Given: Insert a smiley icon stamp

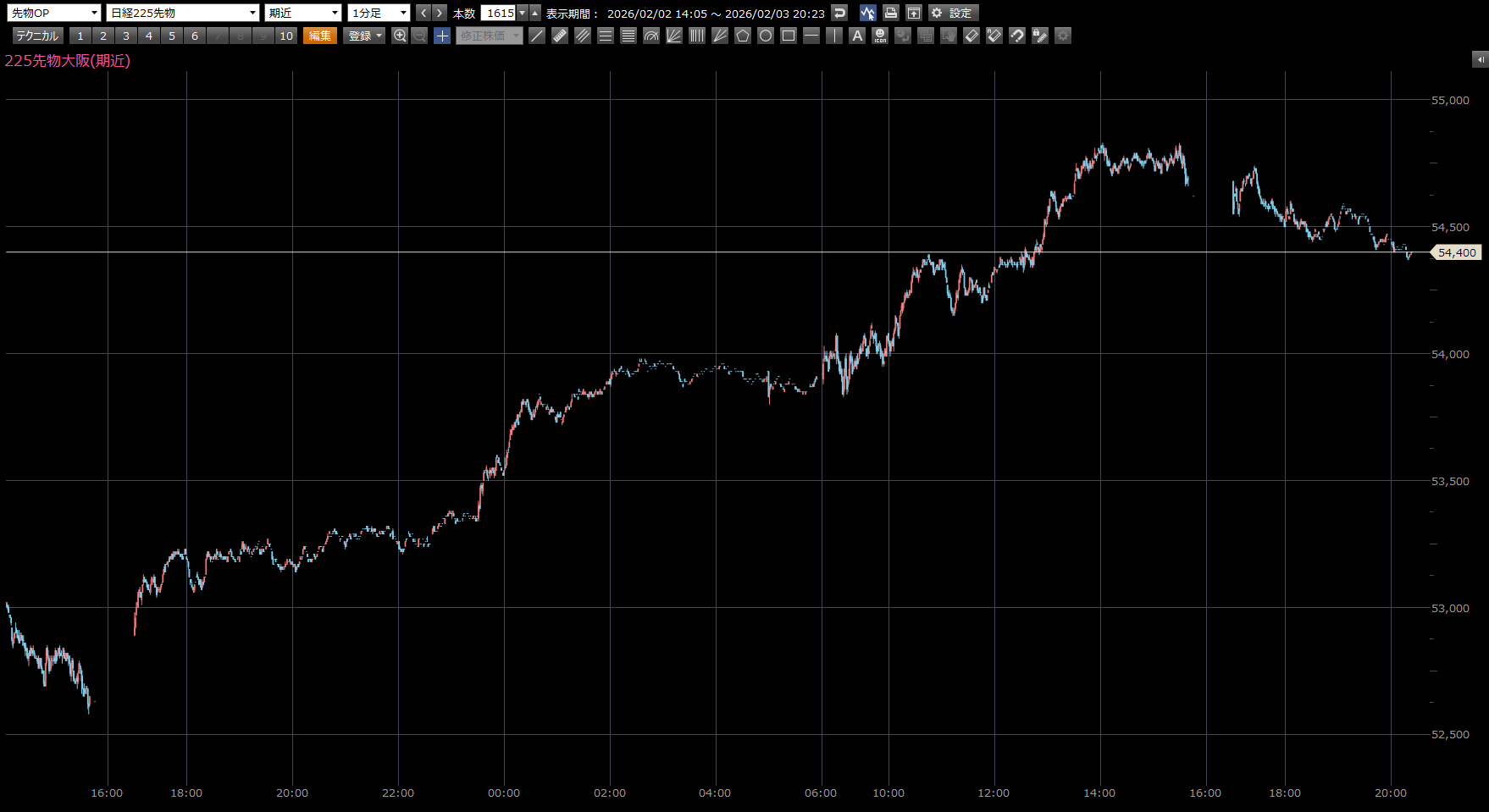Looking at the screenshot, I should 880,36.
